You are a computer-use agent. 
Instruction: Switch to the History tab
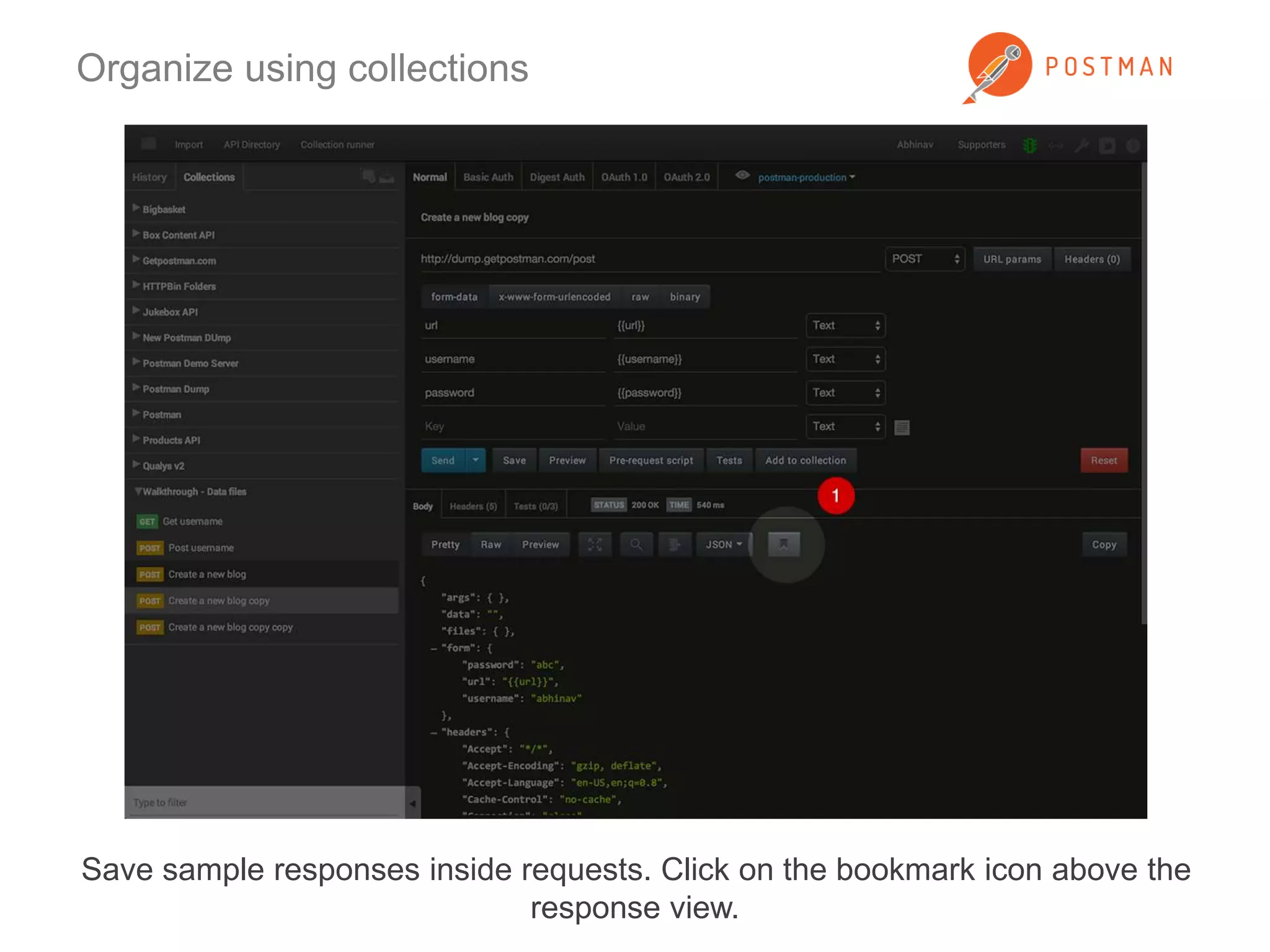[x=149, y=177]
